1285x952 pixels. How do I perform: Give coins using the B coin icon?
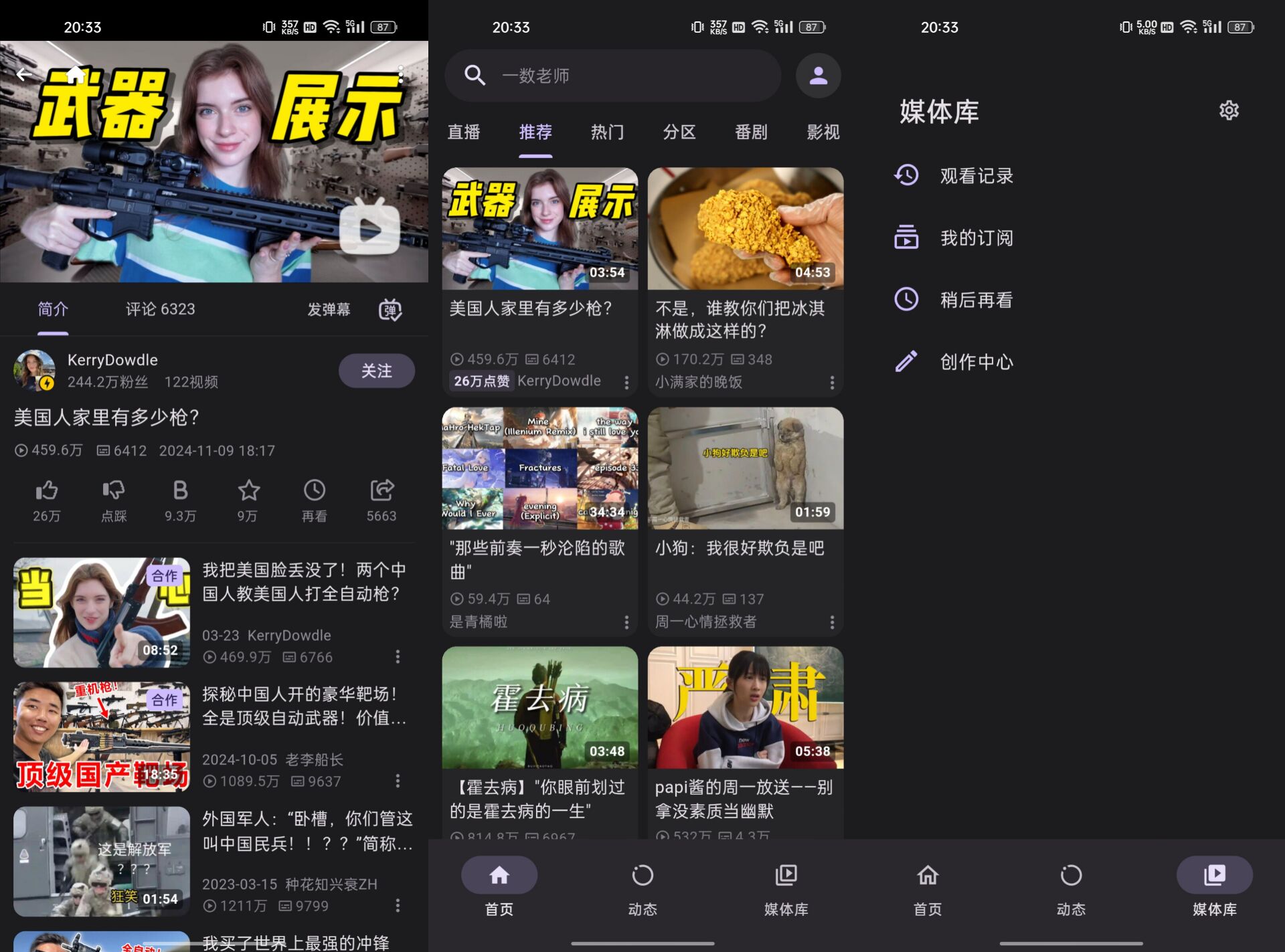181,490
